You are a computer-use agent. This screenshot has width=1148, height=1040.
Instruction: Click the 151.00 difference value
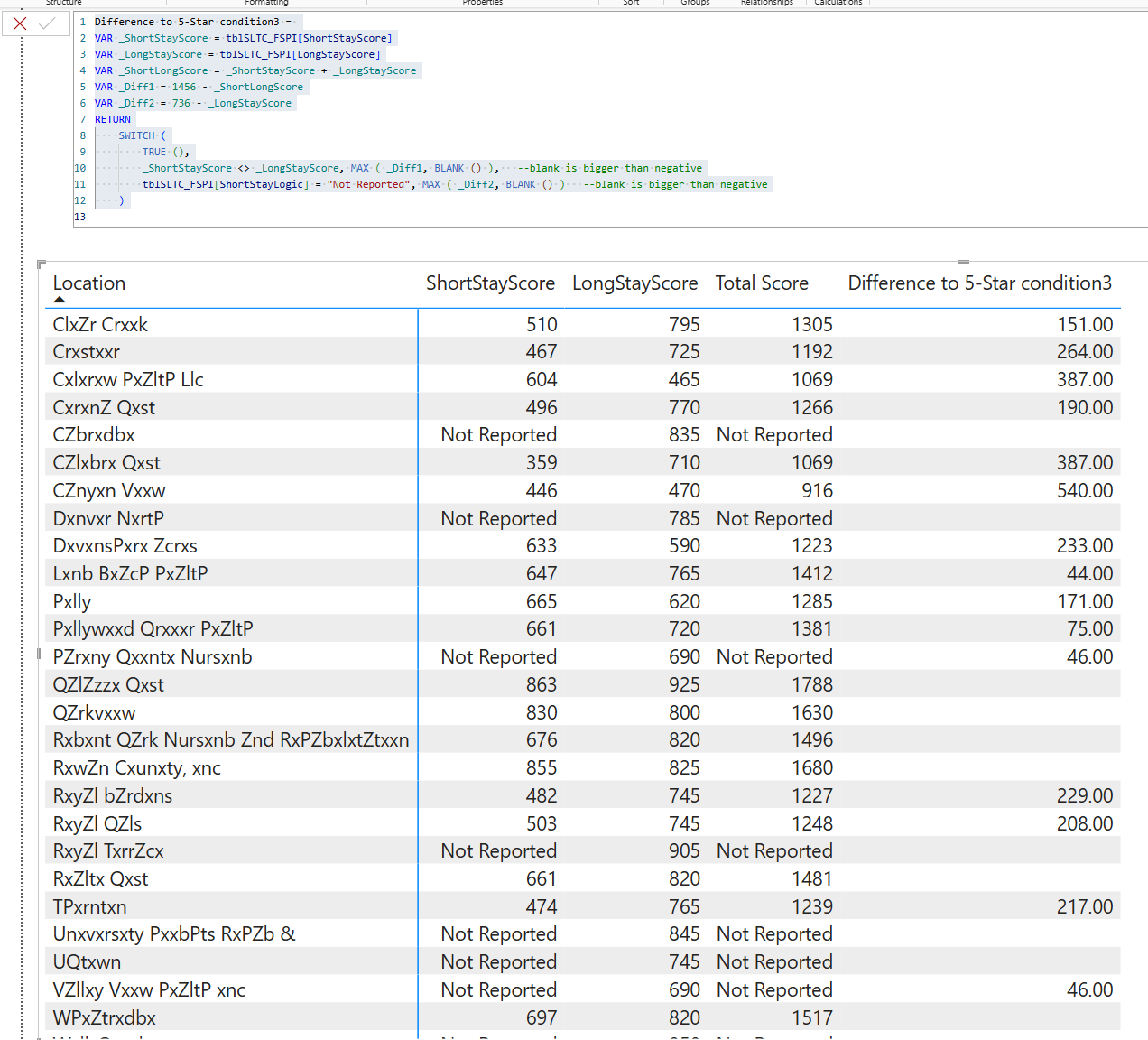(1085, 324)
